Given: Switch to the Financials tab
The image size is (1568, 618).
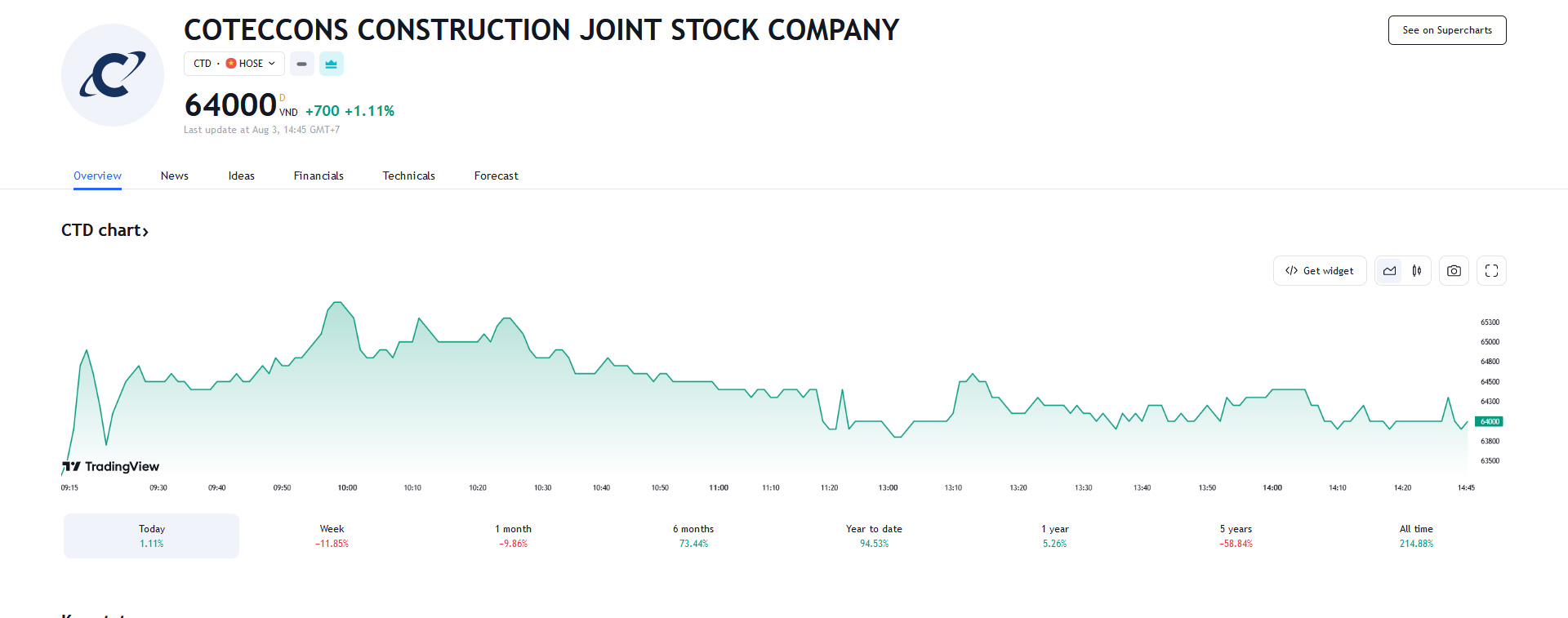Looking at the screenshot, I should (318, 176).
